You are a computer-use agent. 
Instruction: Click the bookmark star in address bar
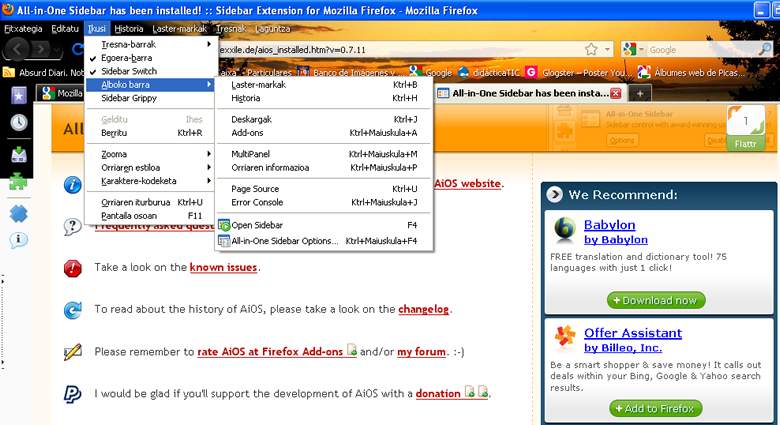click(591, 49)
